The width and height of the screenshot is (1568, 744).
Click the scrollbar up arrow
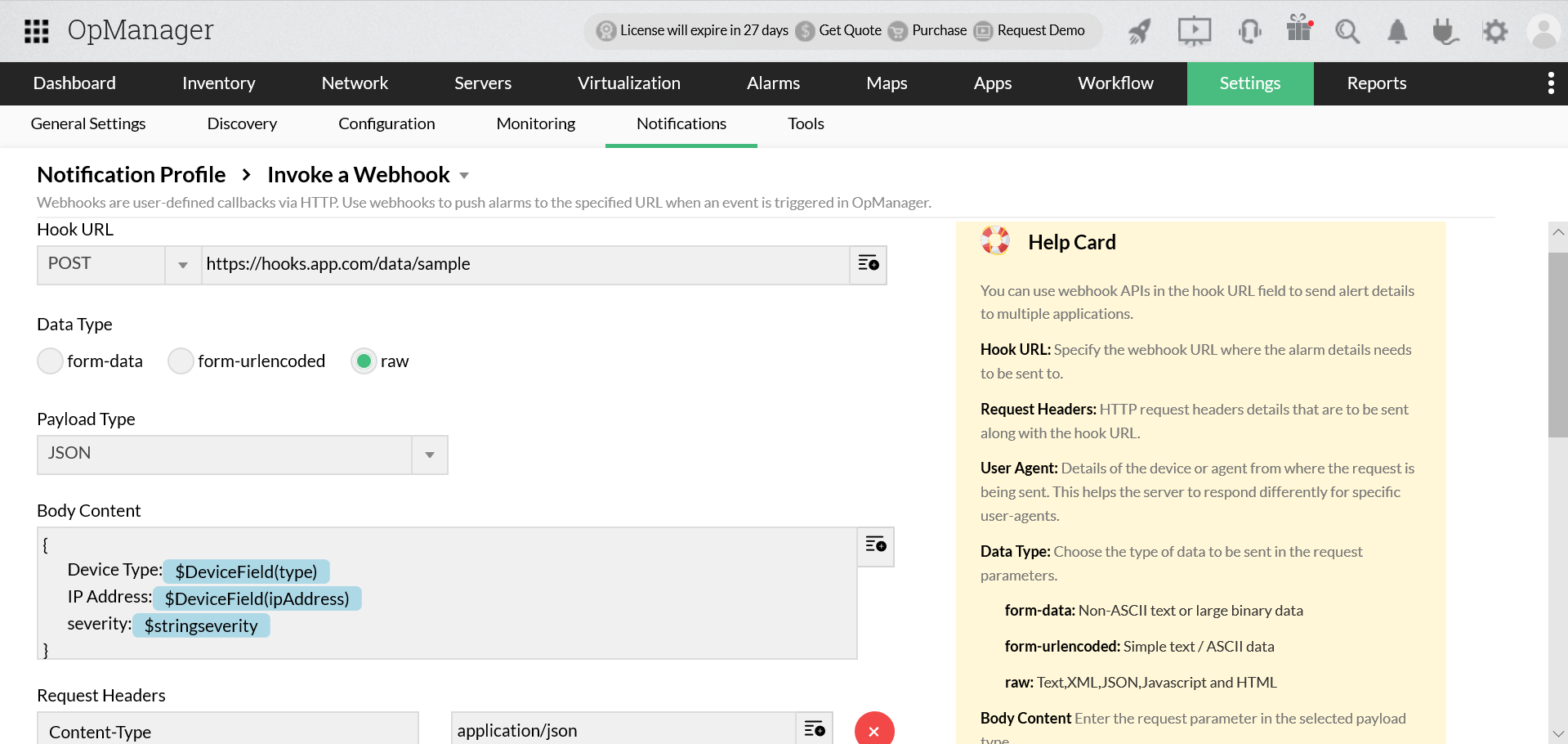1557,232
